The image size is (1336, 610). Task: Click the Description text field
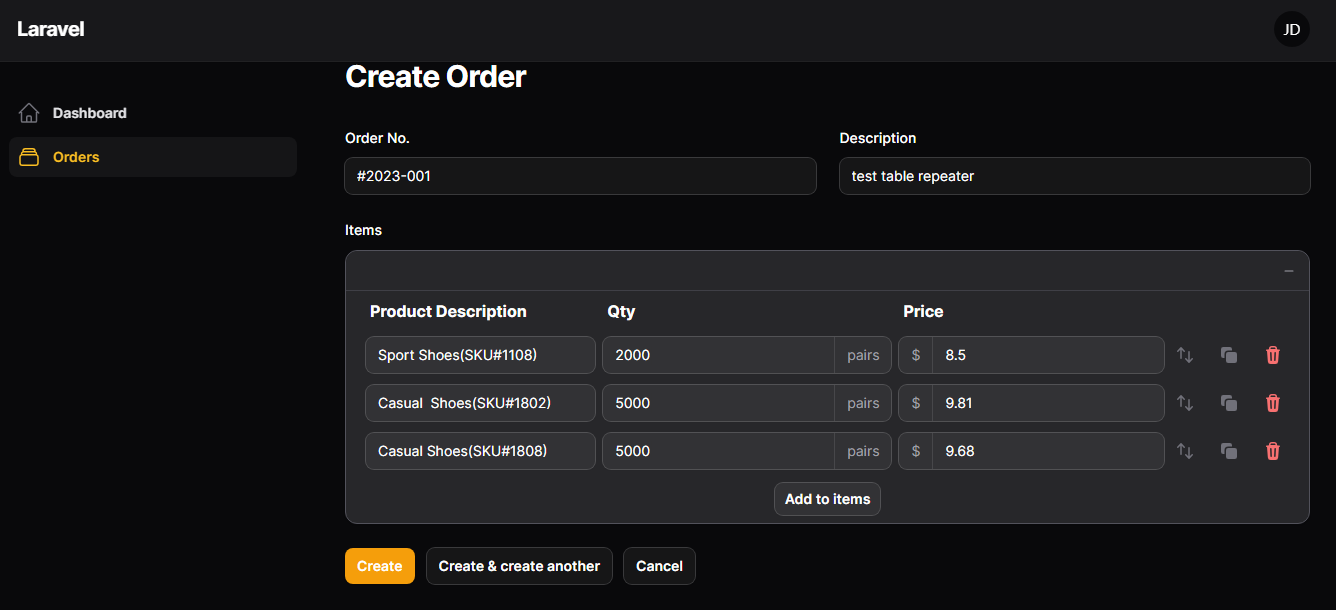click(1074, 176)
